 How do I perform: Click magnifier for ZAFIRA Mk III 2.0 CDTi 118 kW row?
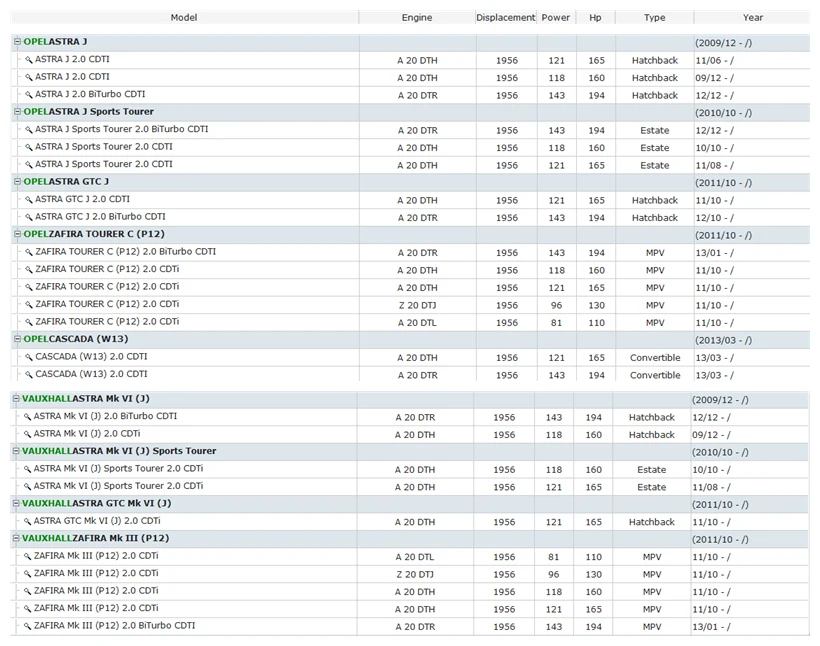(27, 591)
